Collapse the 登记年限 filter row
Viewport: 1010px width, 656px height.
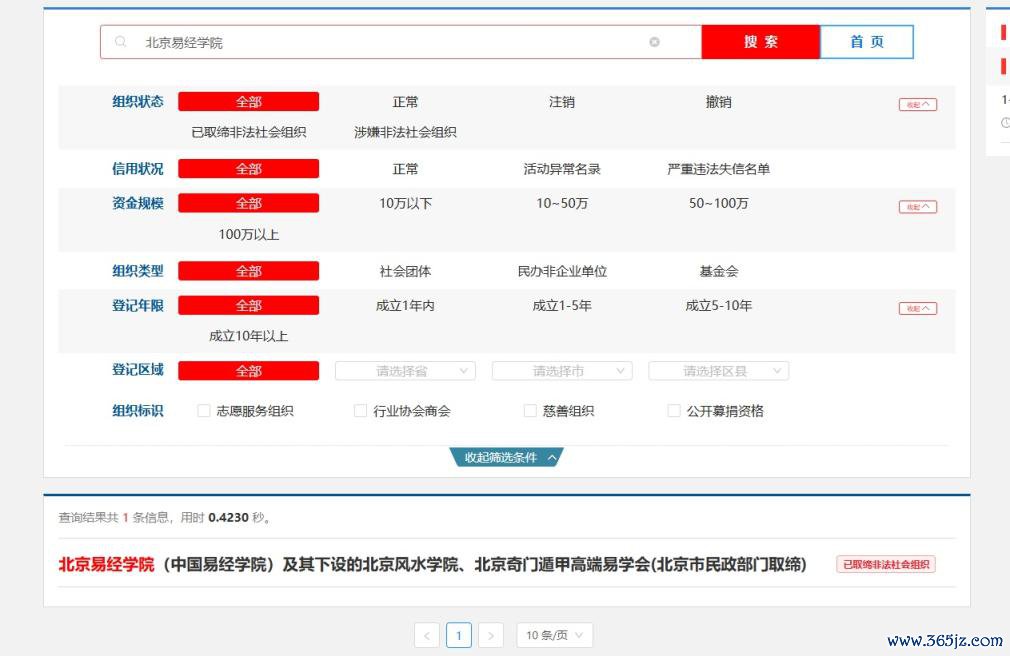(x=918, y=309)
